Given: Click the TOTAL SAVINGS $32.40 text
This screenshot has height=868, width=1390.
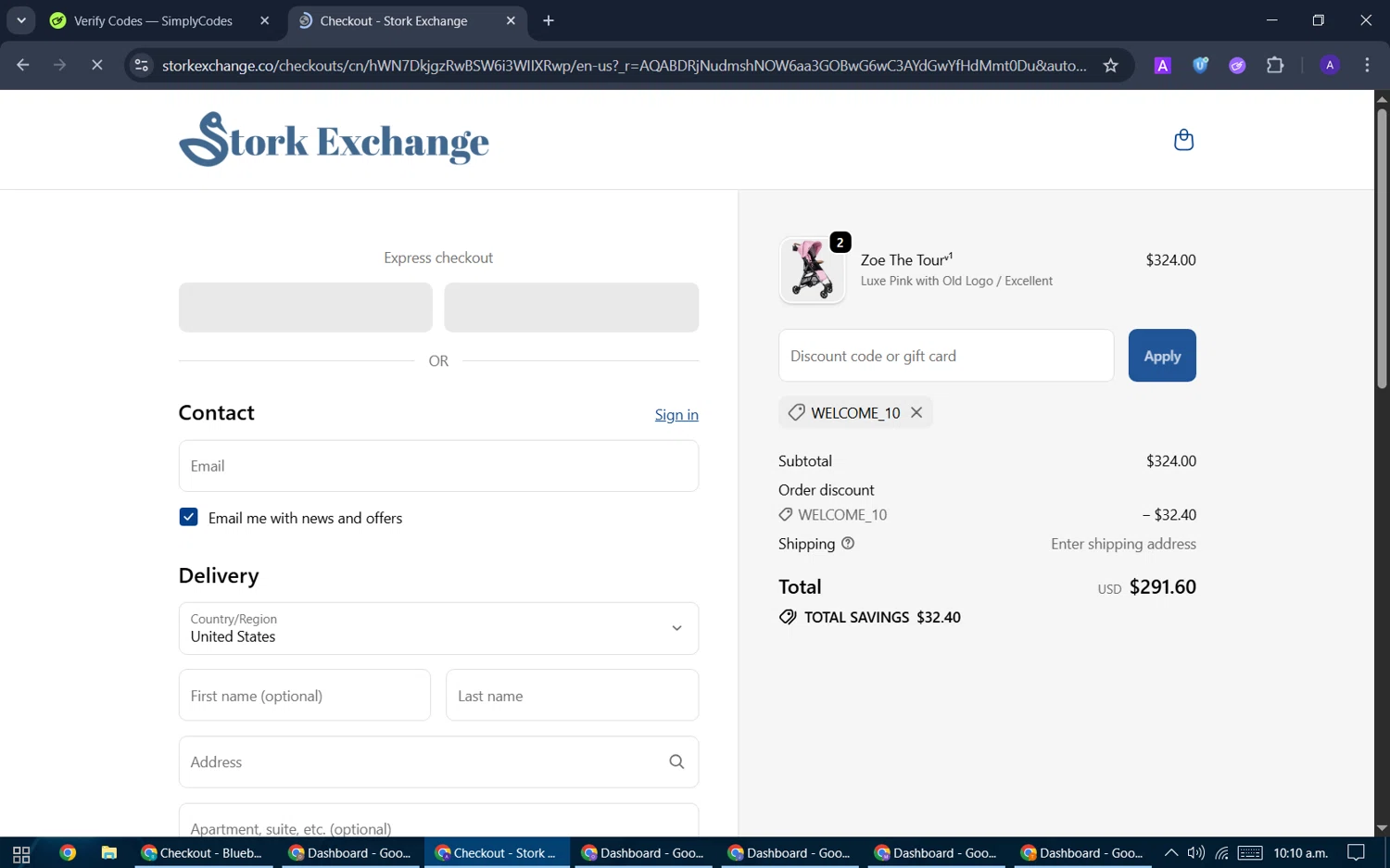Looking at the screenshot, I should [882, 617].
